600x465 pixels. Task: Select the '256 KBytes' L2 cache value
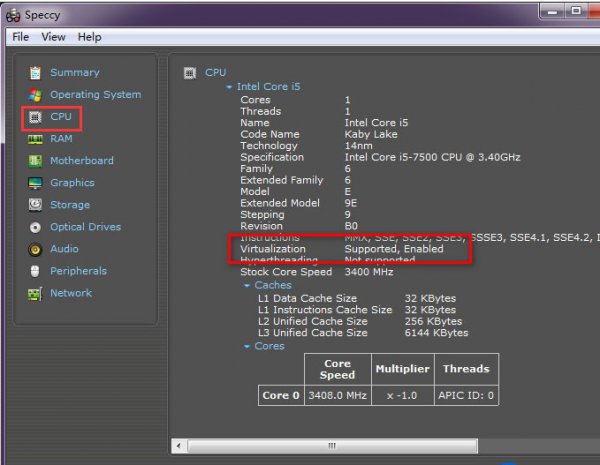click(433, 321)
